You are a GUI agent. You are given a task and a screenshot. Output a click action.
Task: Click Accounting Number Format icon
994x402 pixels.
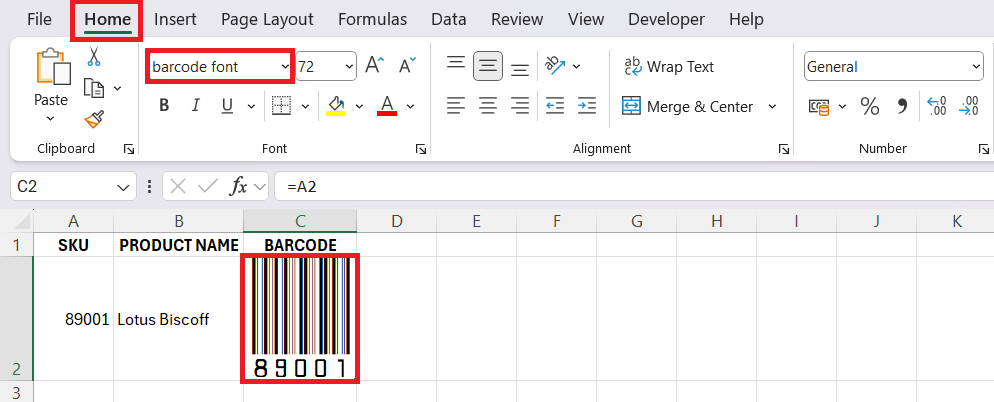point(819,107)
